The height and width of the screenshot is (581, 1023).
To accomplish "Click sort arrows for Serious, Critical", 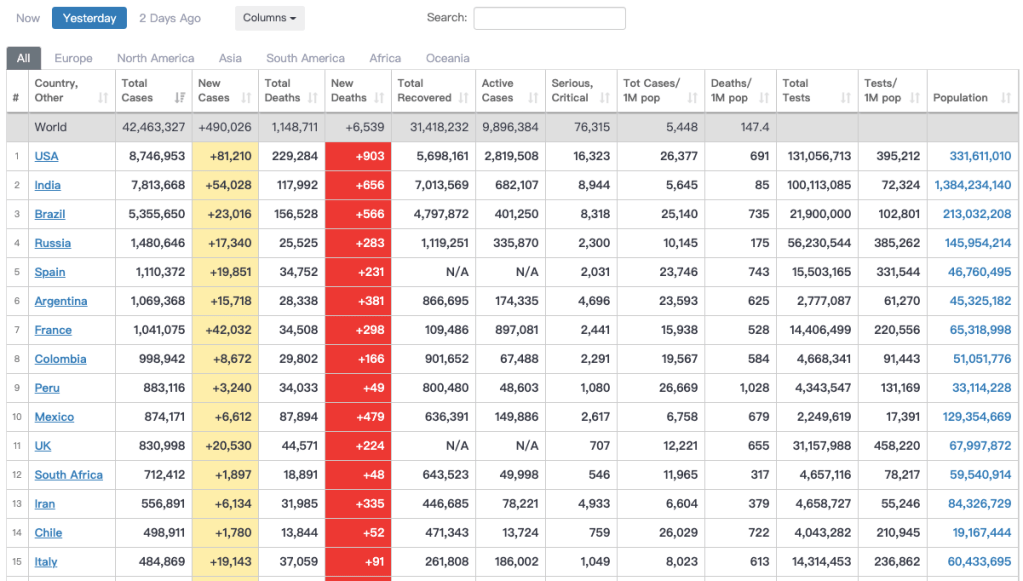I will (x=605, y=98).
